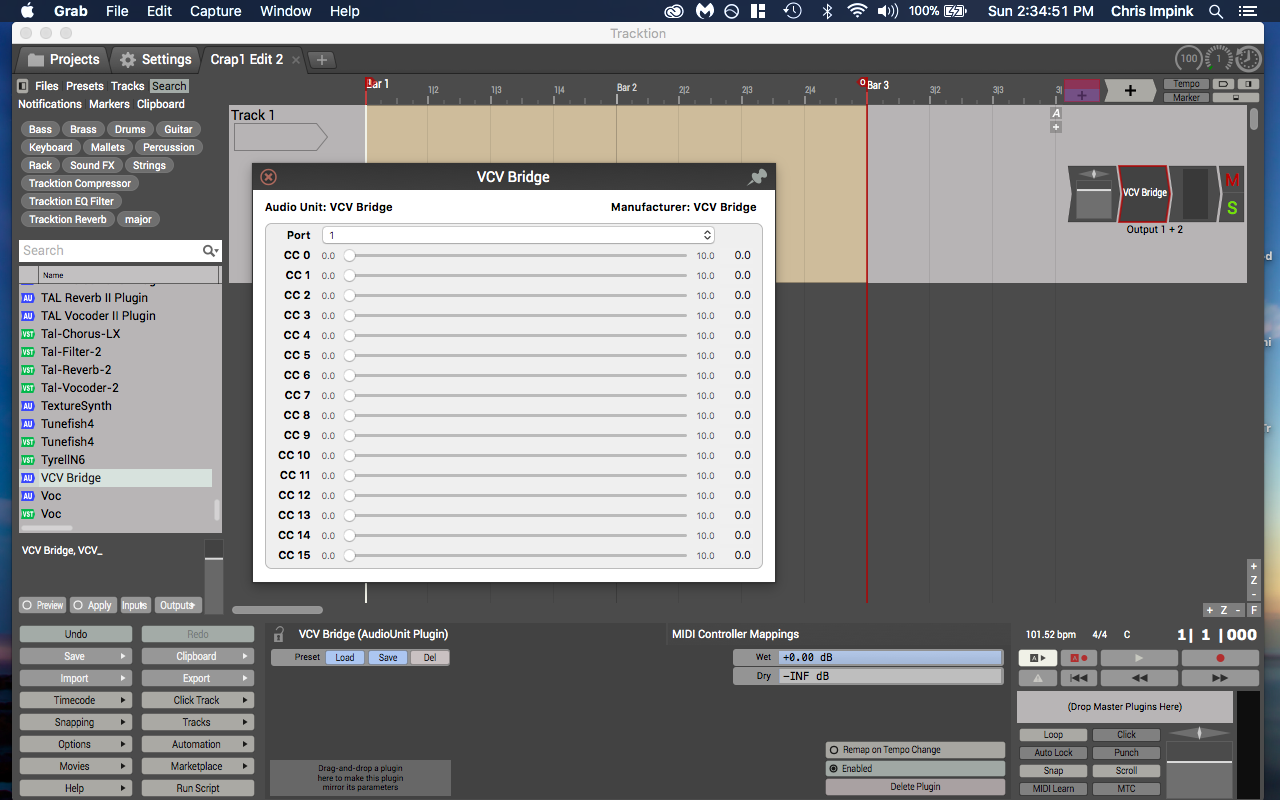Click the CC 7 slider handle
Screen dimensions: 1280x800
coord(349,395)
